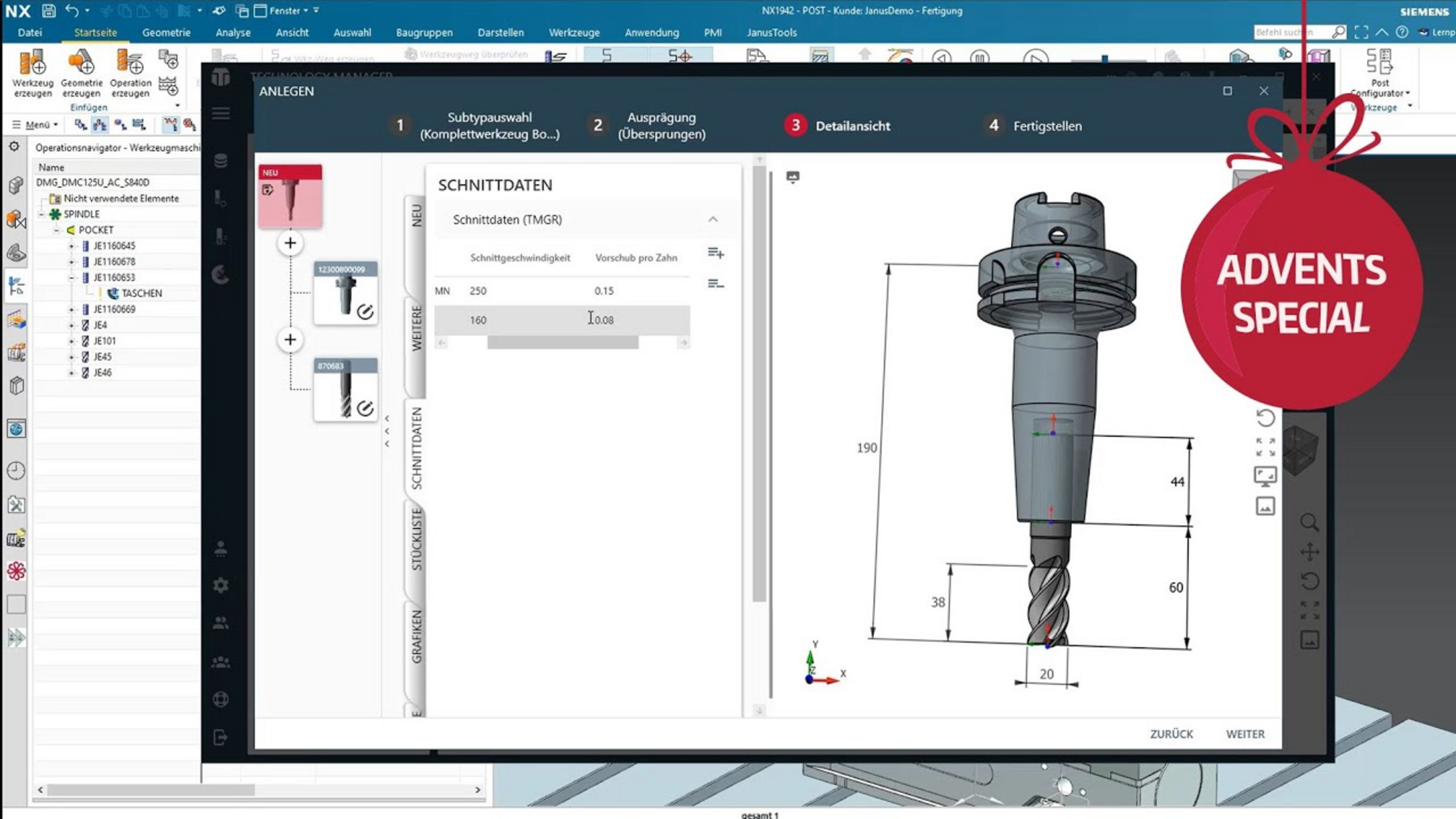This screenshot has width=1456, height=819.
Task: Open the hamburger menu in Technology Manager
Action: click(221, 114)
